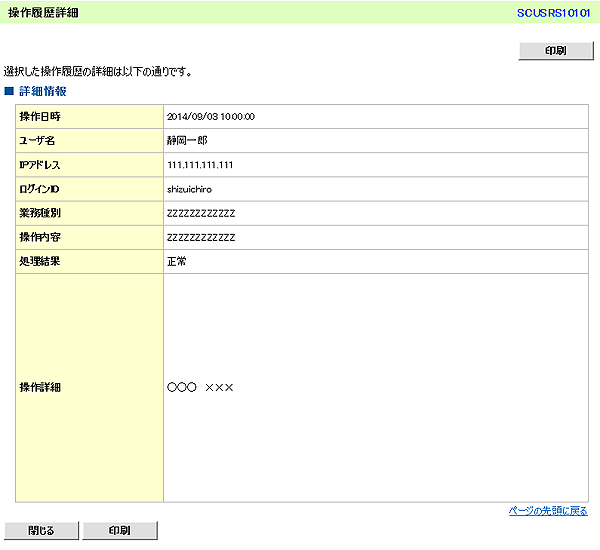Image resolution: width=600 pixels, height=550 pixels.
Task: Click the ログインID row label
Action: (x=39, y=189)
